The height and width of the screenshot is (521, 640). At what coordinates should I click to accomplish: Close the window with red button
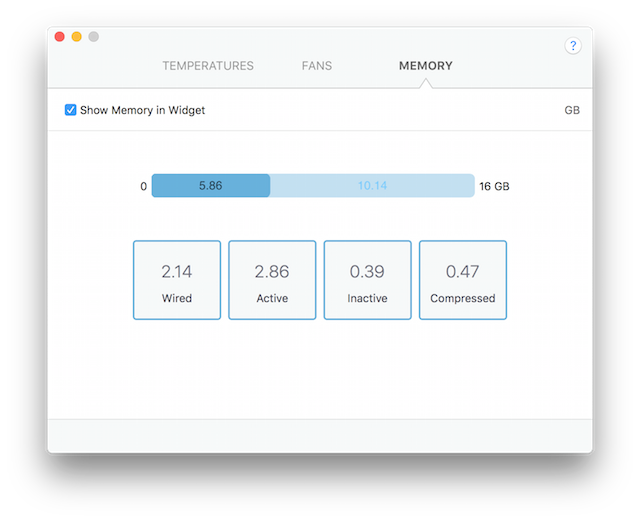60,37
